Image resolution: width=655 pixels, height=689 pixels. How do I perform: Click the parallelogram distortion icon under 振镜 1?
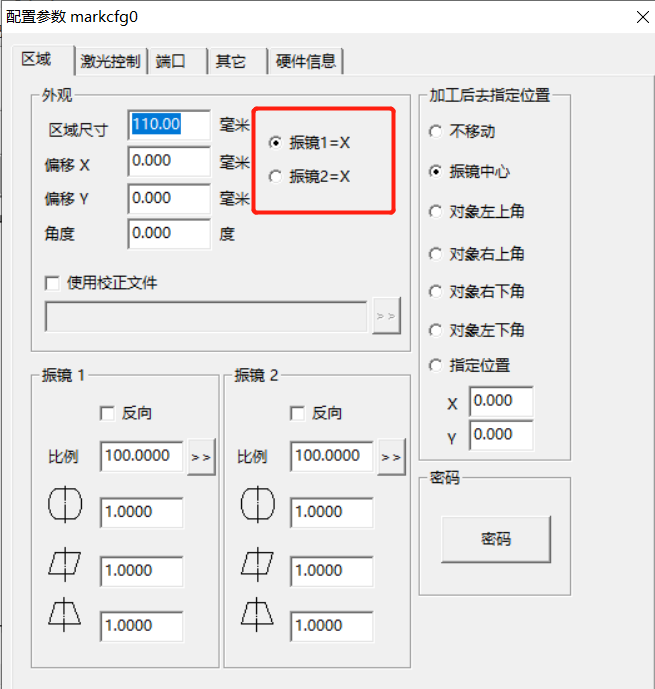[65, 567]
